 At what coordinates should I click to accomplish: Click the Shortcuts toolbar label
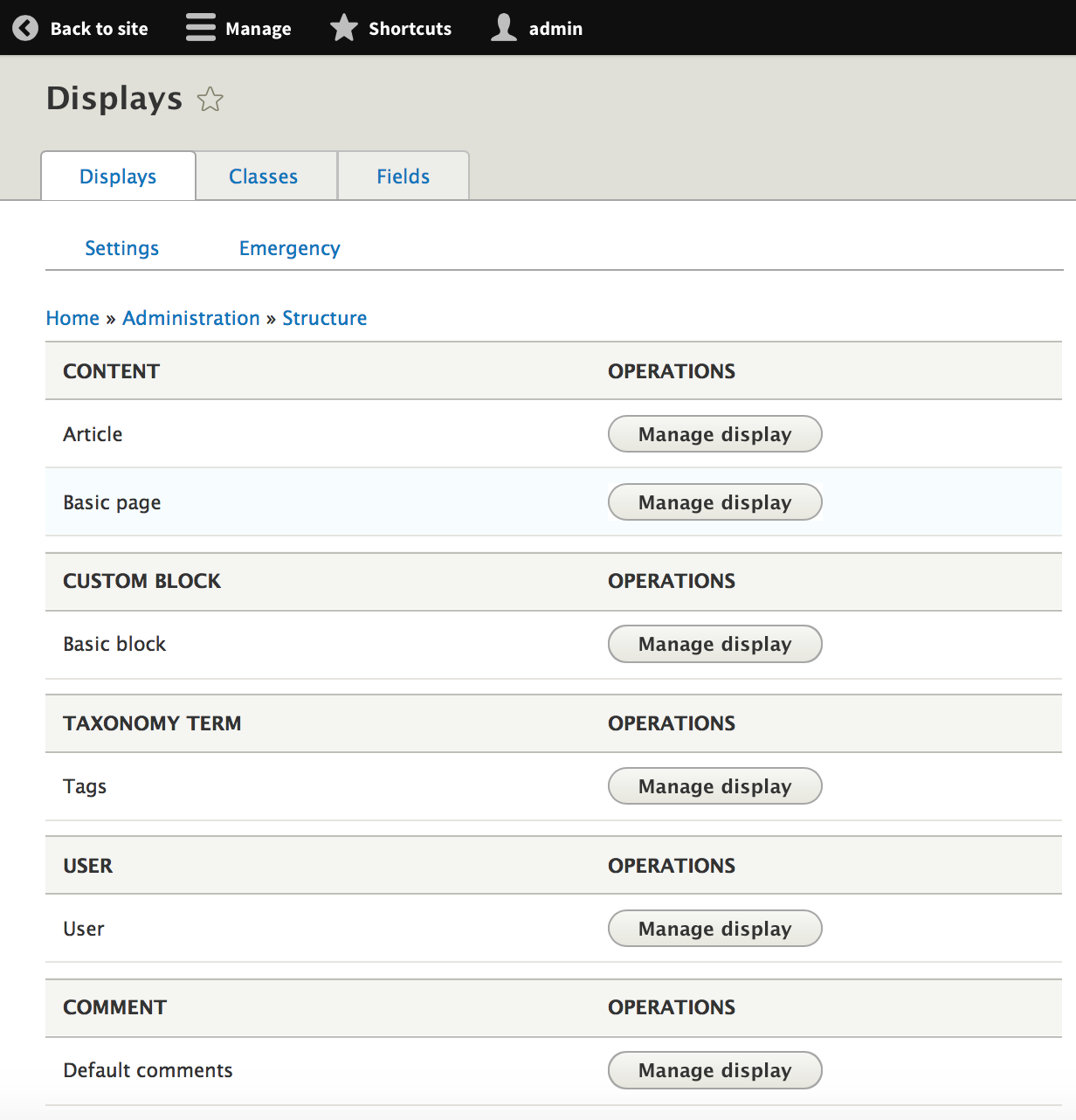coord(410,29)
